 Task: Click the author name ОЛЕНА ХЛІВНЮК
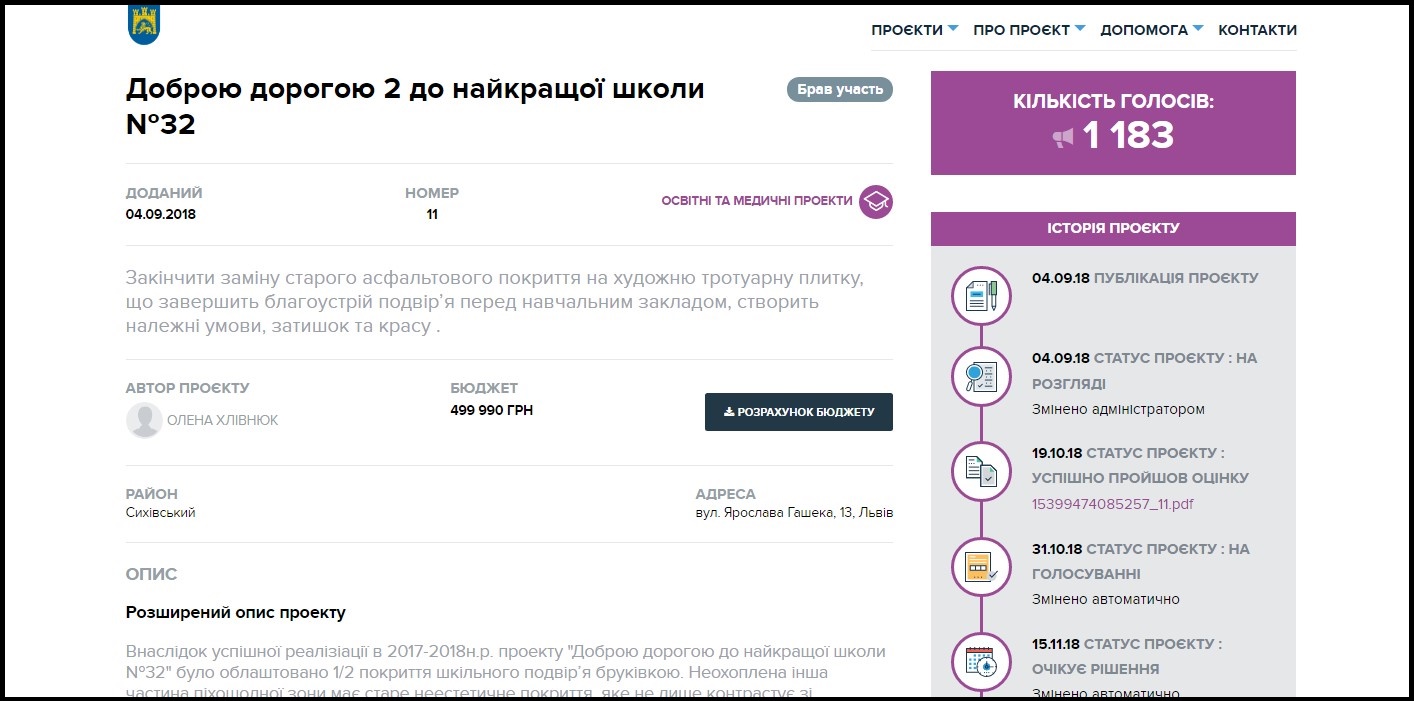click(x=222, y=420)
